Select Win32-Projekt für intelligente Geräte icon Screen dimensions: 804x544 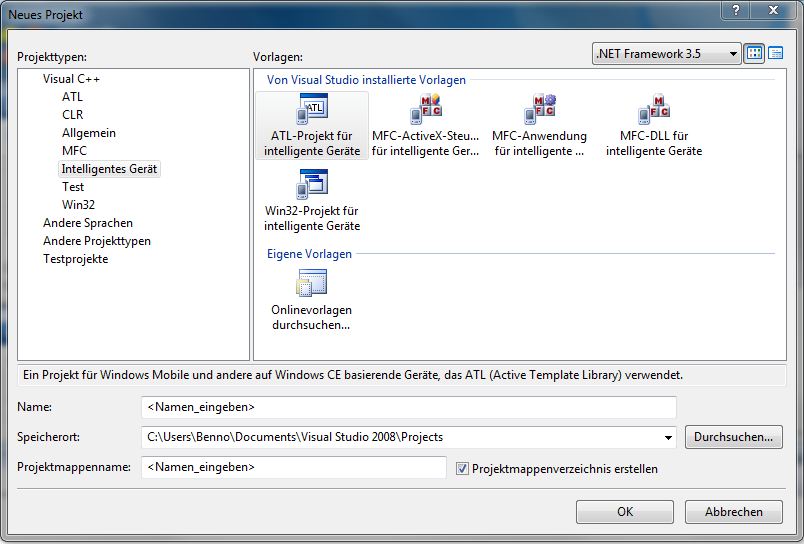(312, 184)
